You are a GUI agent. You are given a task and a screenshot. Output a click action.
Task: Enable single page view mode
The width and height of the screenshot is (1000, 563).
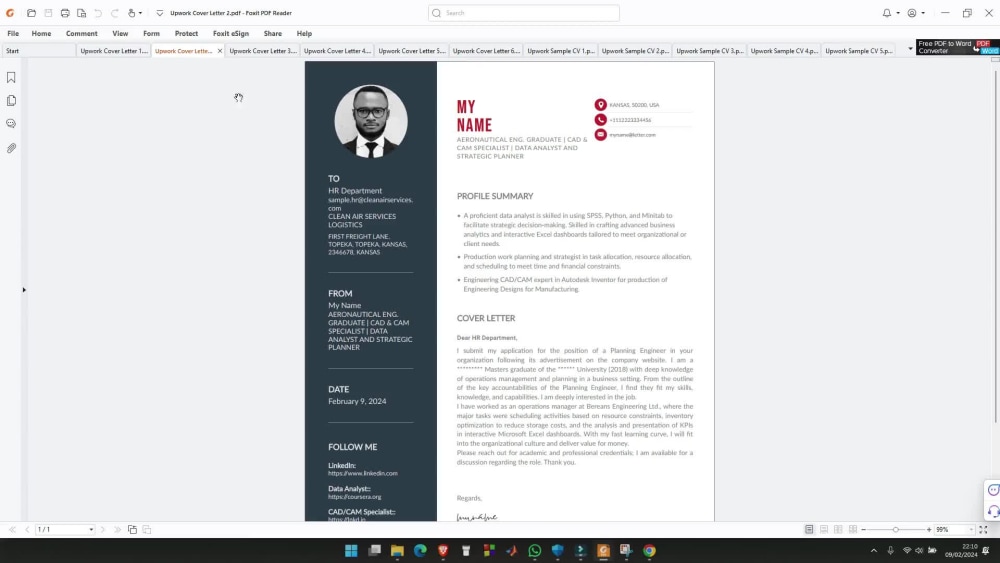tap(809, 530)
